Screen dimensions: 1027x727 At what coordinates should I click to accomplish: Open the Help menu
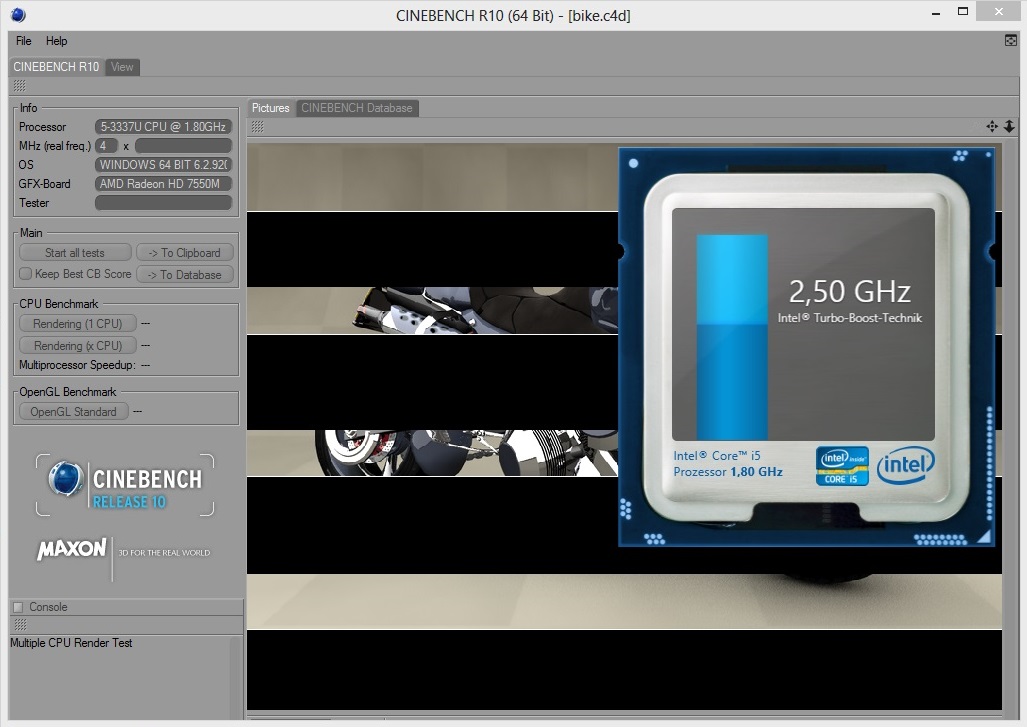click(x=56, y=41)
